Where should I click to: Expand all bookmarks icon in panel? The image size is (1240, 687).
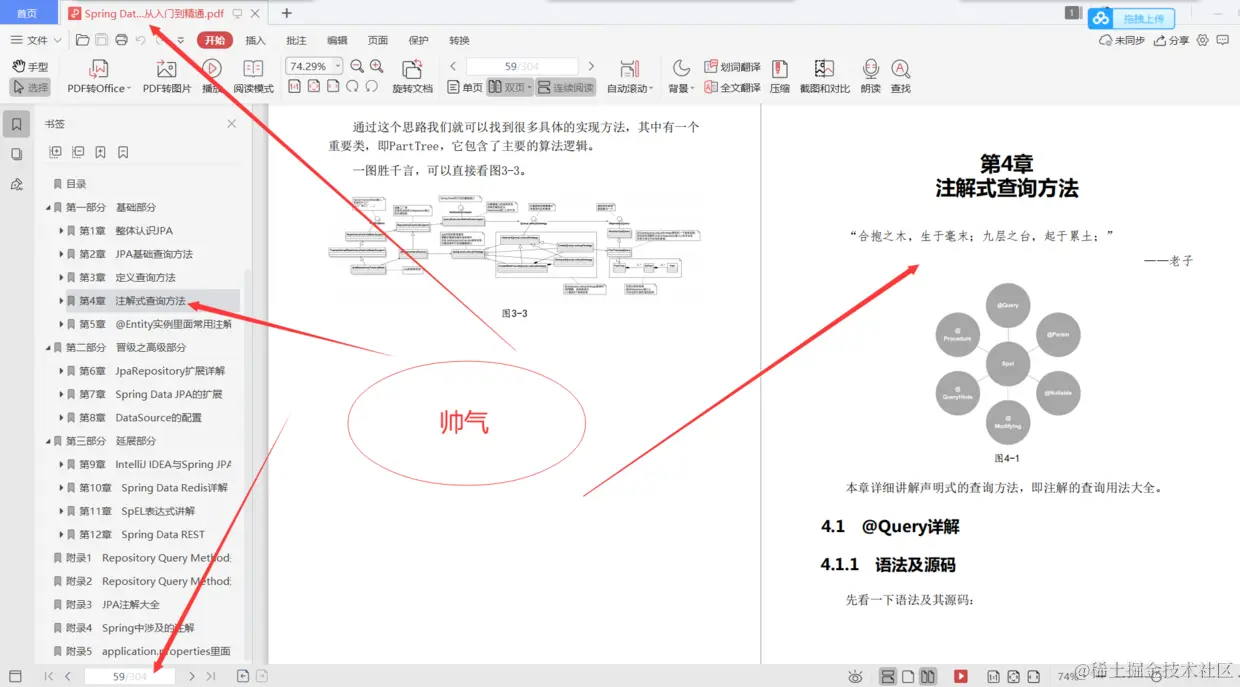click(x=55, y=152)
